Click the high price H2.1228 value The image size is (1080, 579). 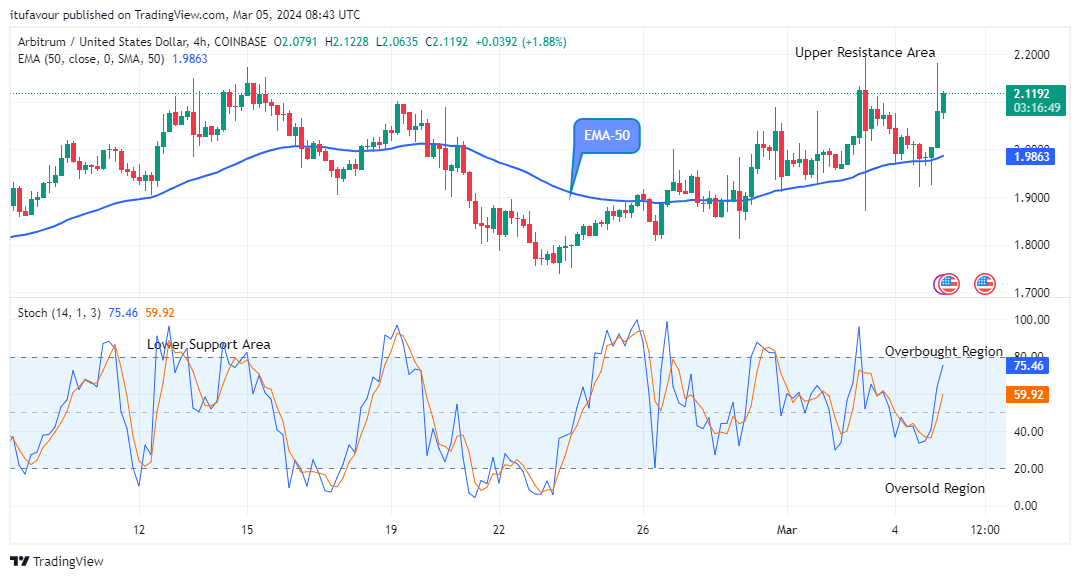(346, 42)
